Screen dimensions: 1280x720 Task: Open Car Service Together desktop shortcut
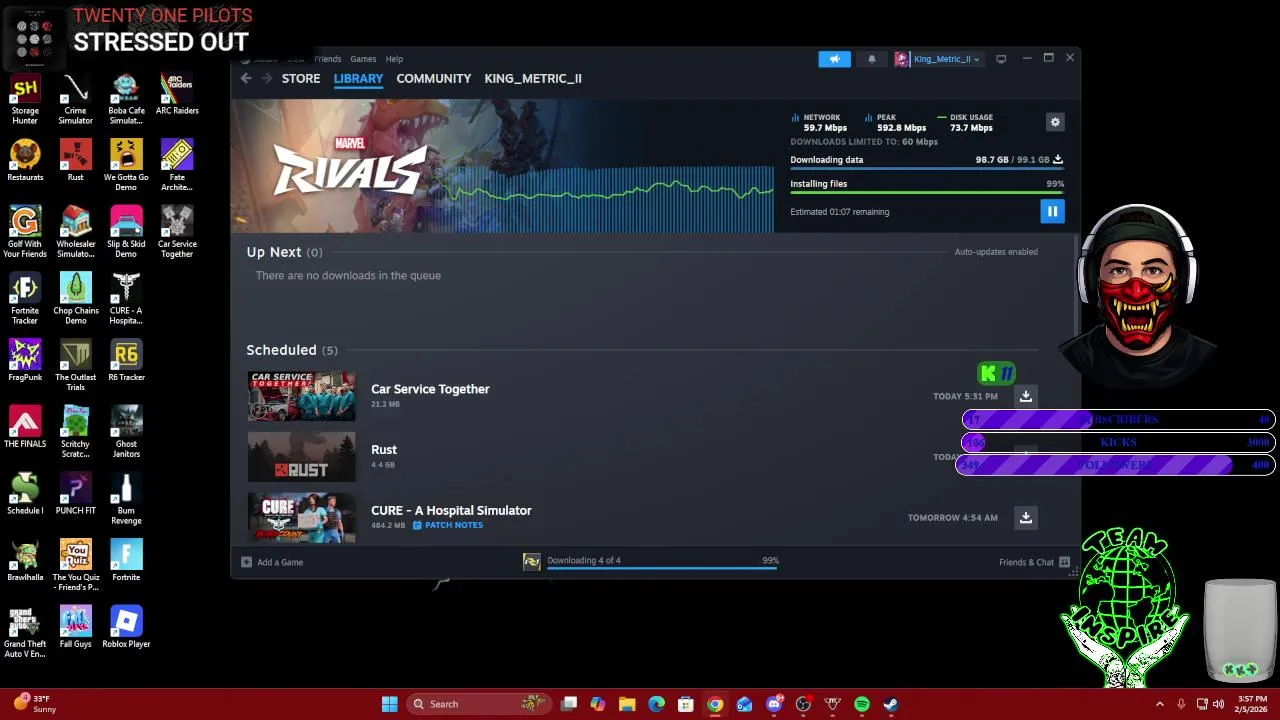(x=177, y=232)
